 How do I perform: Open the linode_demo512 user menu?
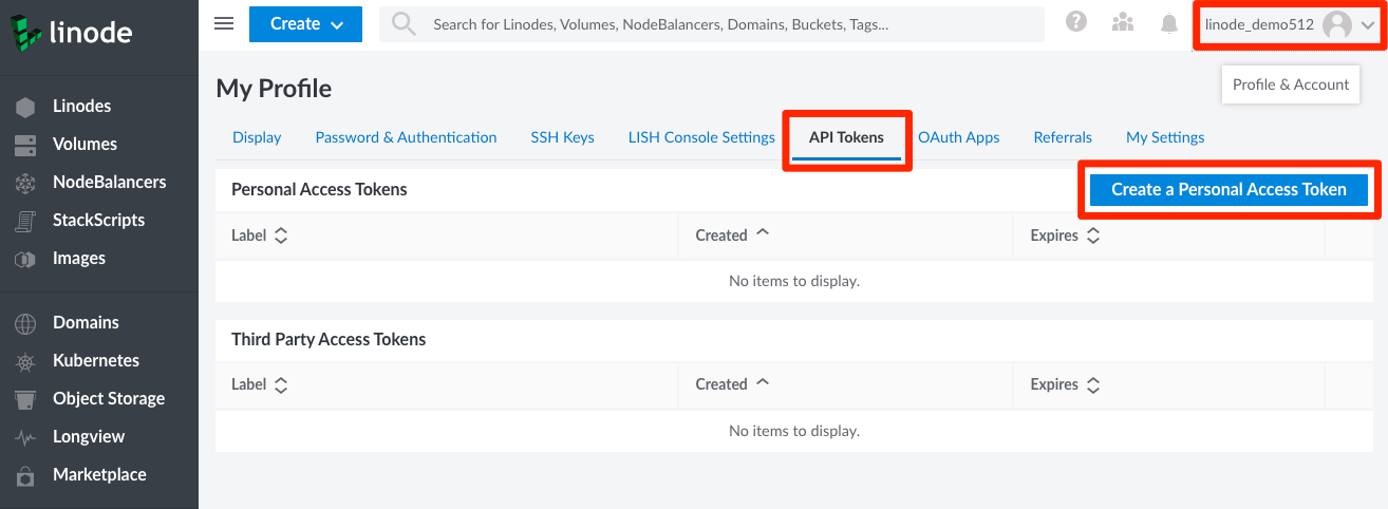(x=1290, y=25)
